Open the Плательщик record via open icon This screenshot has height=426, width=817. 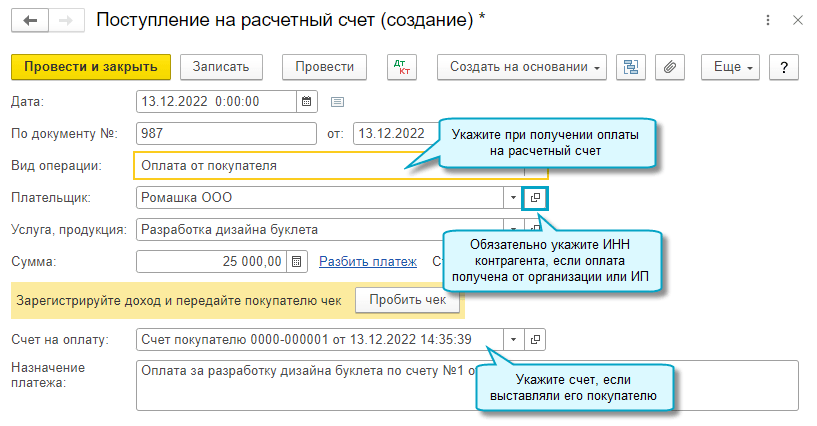tap(536, 198)
